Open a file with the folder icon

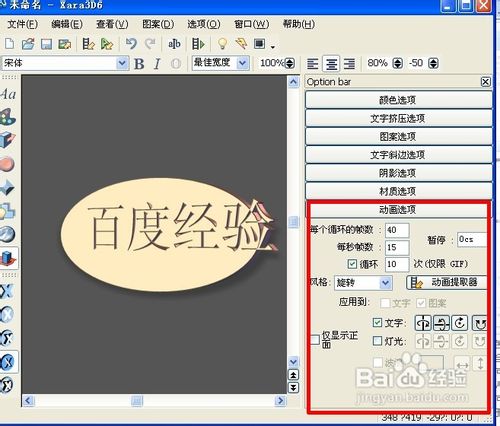[x=28, y=44]
